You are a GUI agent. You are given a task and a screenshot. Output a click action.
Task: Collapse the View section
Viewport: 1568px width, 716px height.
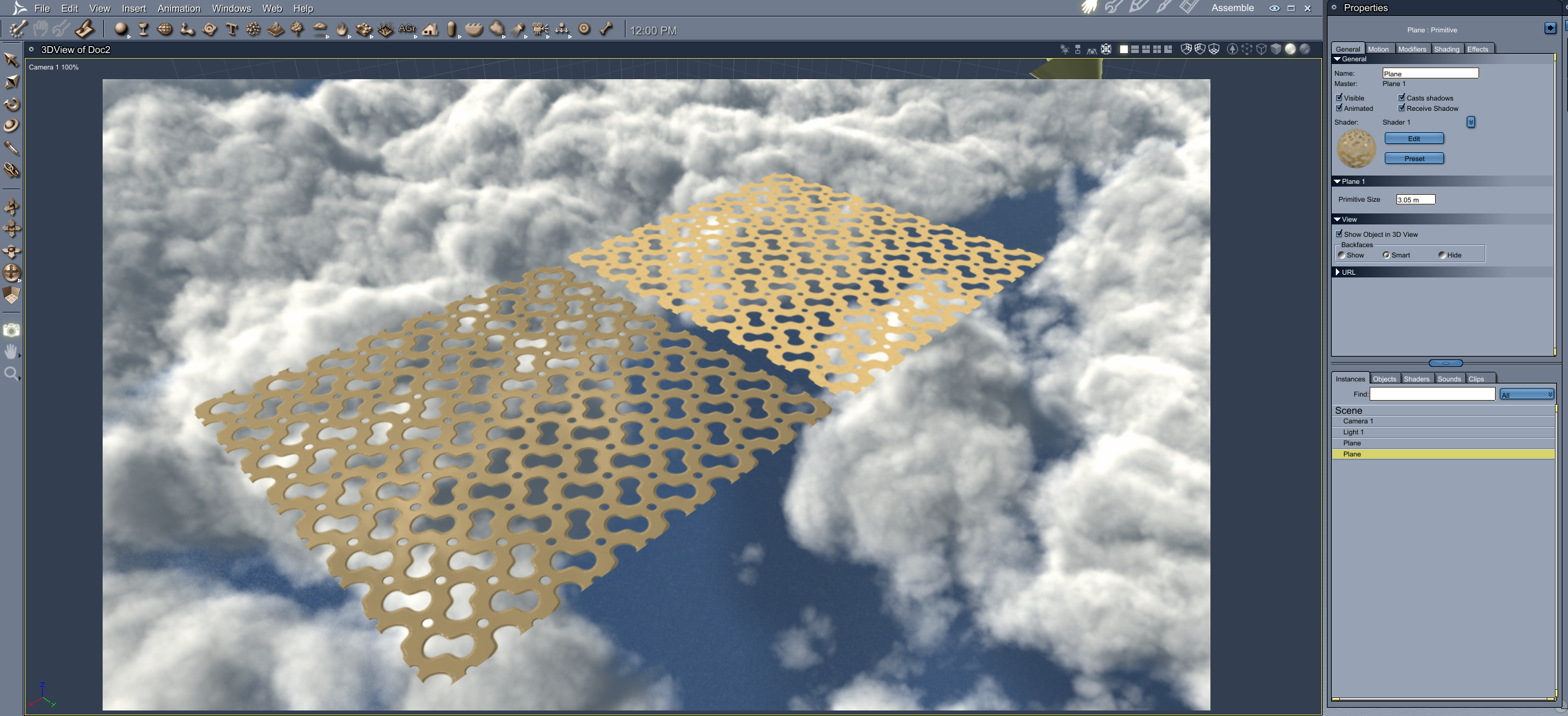click(x=1337, y=220)
